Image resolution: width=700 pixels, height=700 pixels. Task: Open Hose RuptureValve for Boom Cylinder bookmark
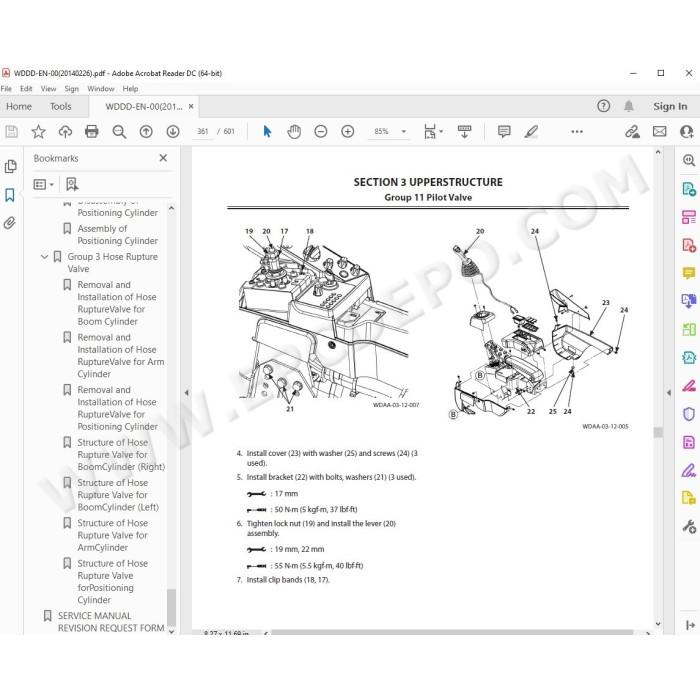tap(117, 303)
